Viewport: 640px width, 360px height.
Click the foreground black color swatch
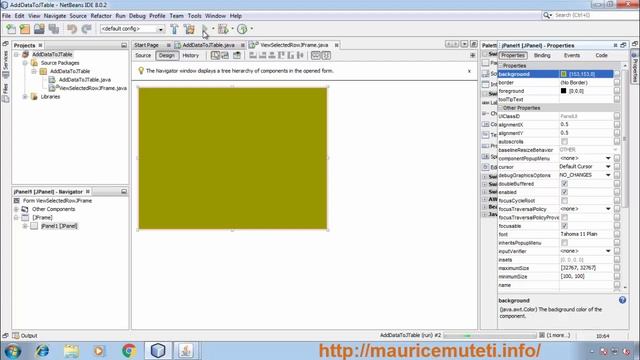(564, 91)
